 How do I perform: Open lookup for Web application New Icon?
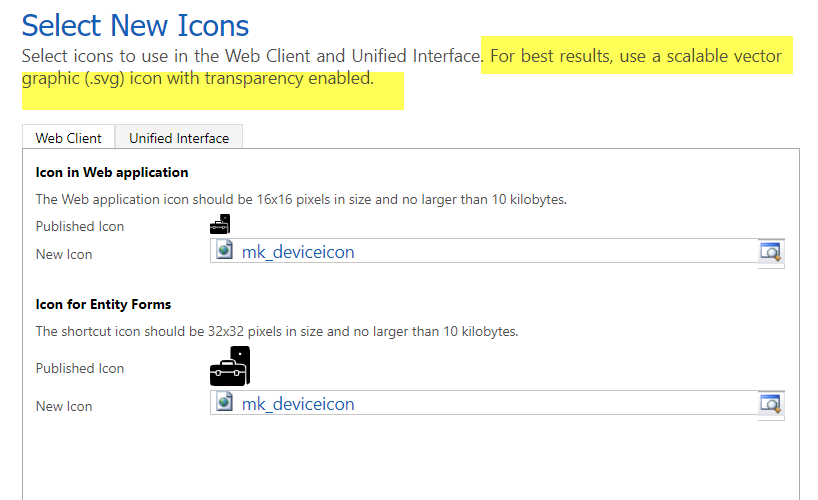(771, 252)
